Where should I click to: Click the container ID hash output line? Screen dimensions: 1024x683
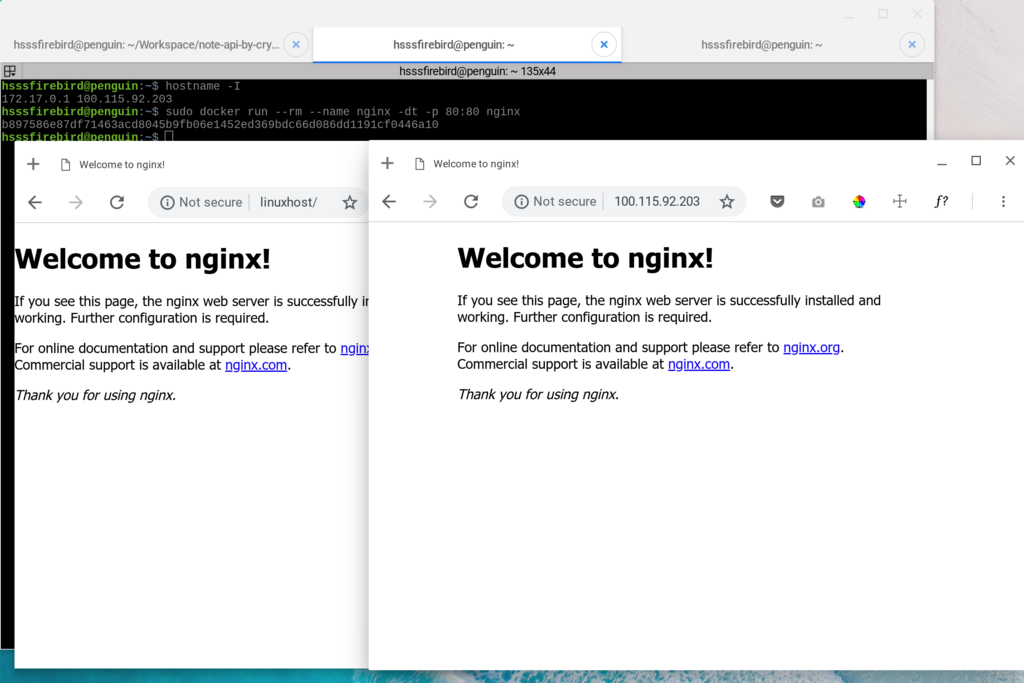220,125
